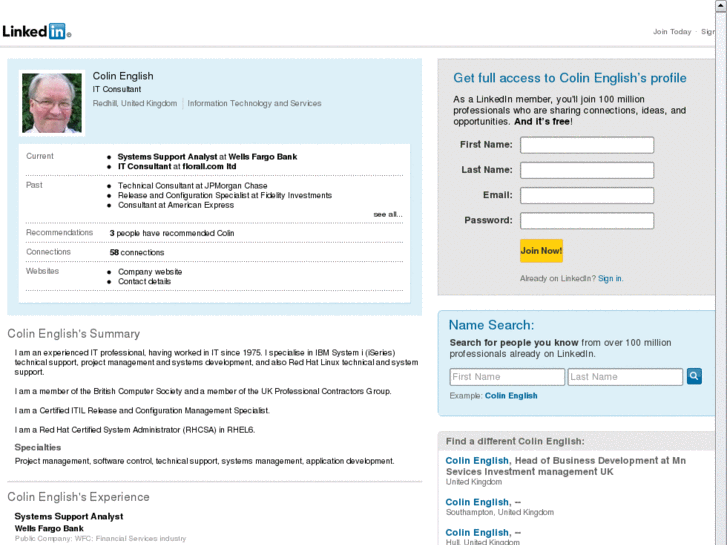Screen dimensions: 727x545
Task: Focus the Email input field
Action: pos(587,195)
